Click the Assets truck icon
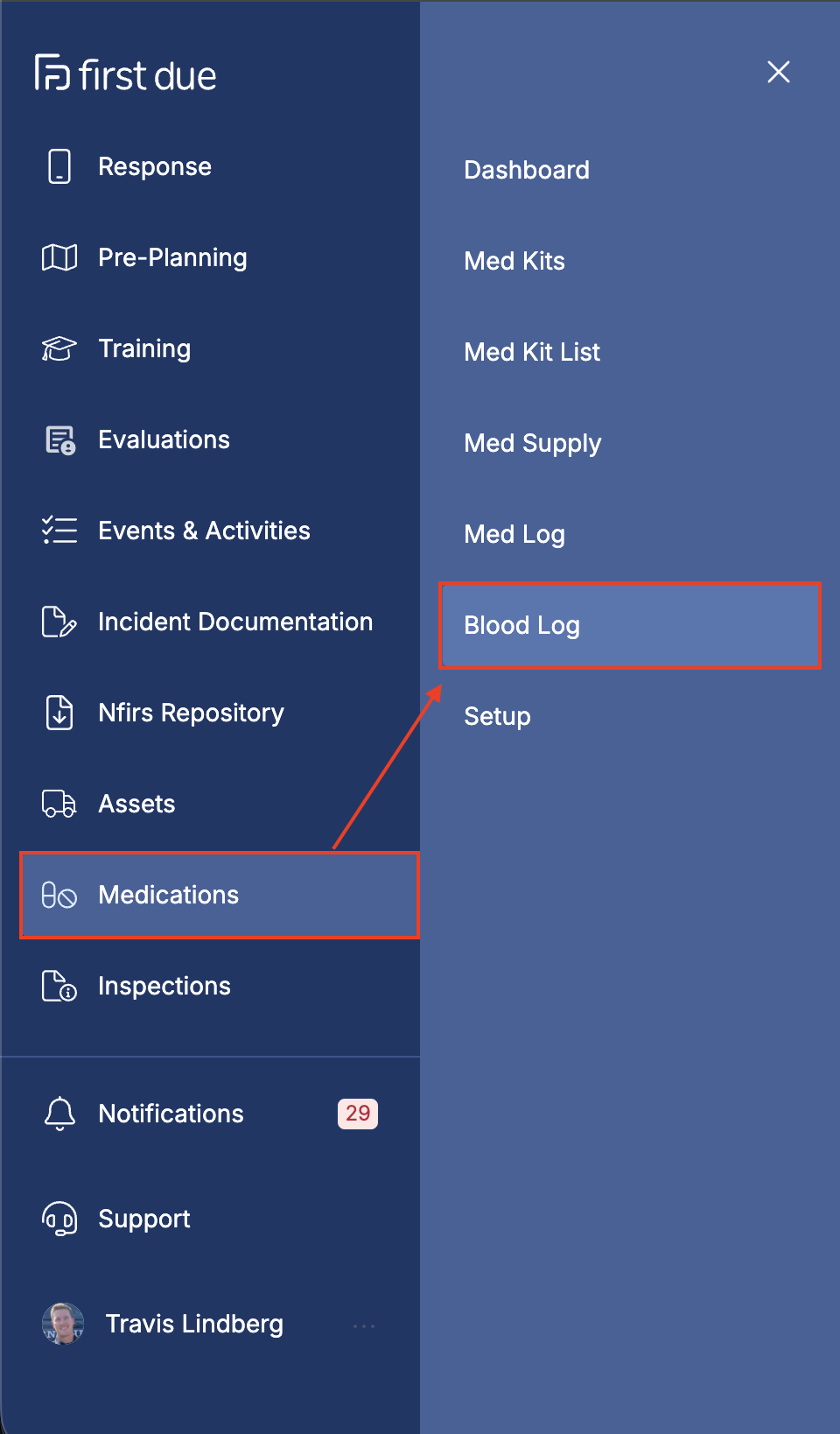This screenshot has height=1434, width=840. pyautogui.click(x=59, y=804)
